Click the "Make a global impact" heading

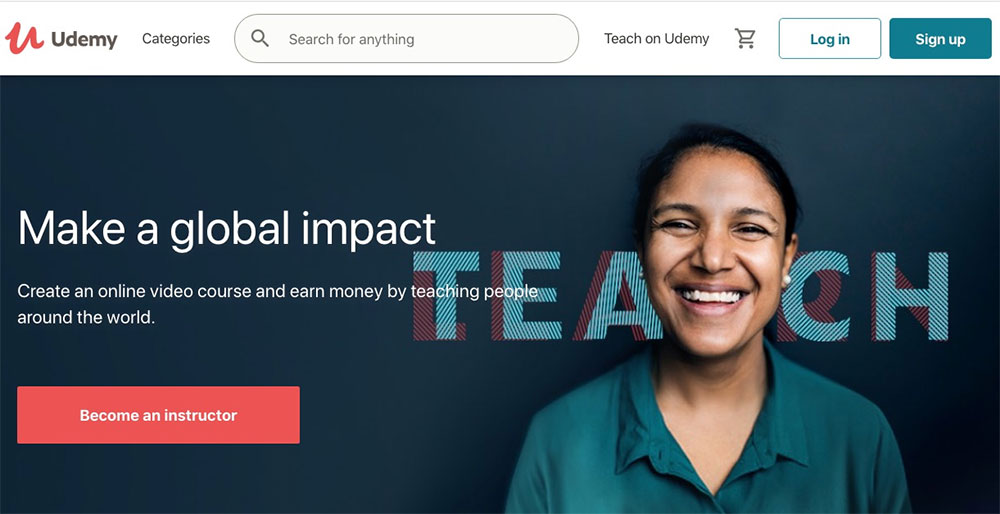pyautogui.click(x=227, y=229)
